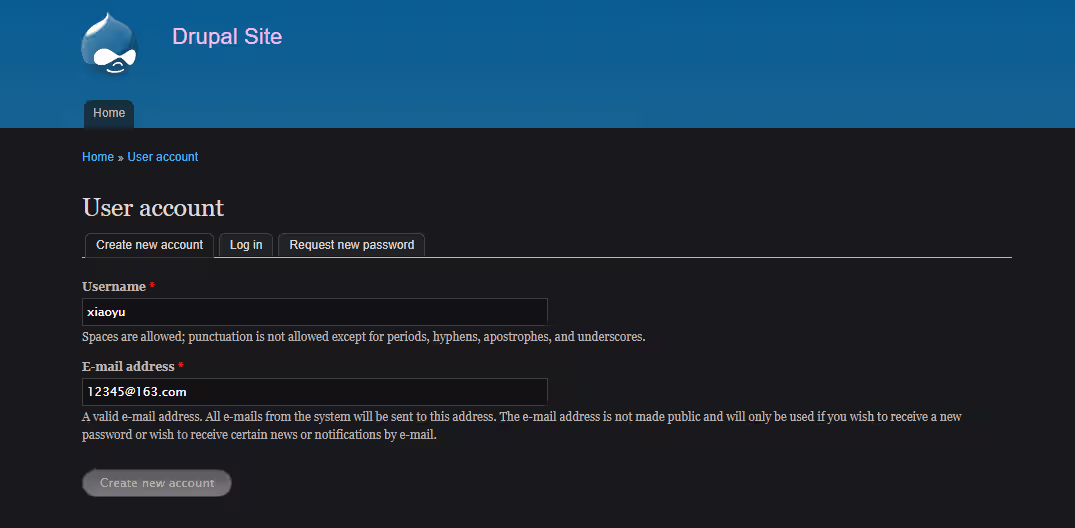Go to the Request new password tab
This screenshot has width=1075, height=528.
point(351,245)
